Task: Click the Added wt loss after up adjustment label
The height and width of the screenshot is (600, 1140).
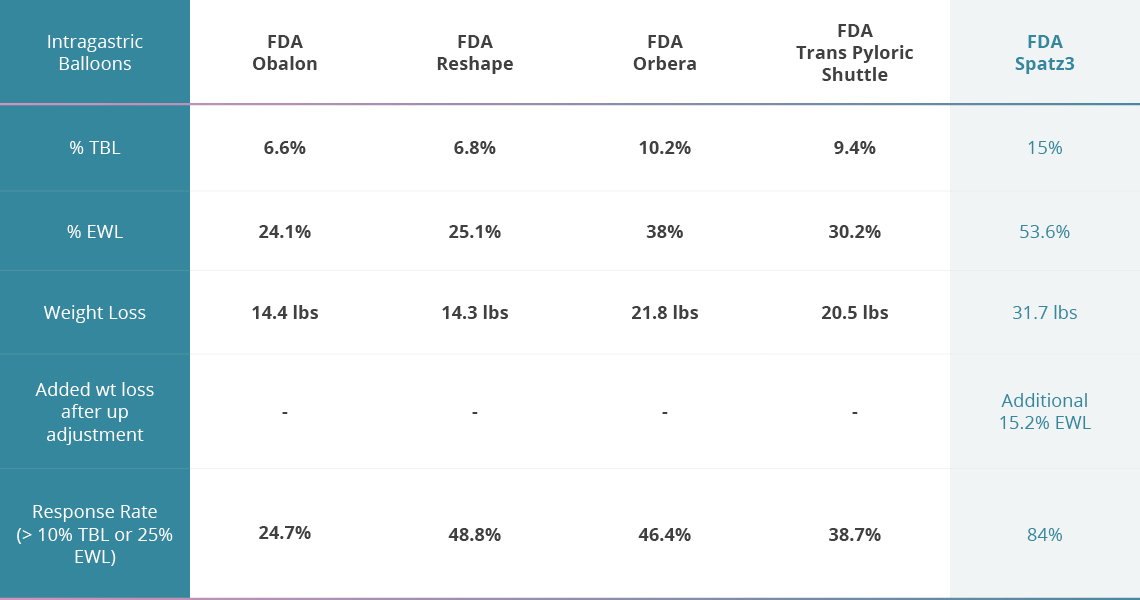Action: pos(95,412)
